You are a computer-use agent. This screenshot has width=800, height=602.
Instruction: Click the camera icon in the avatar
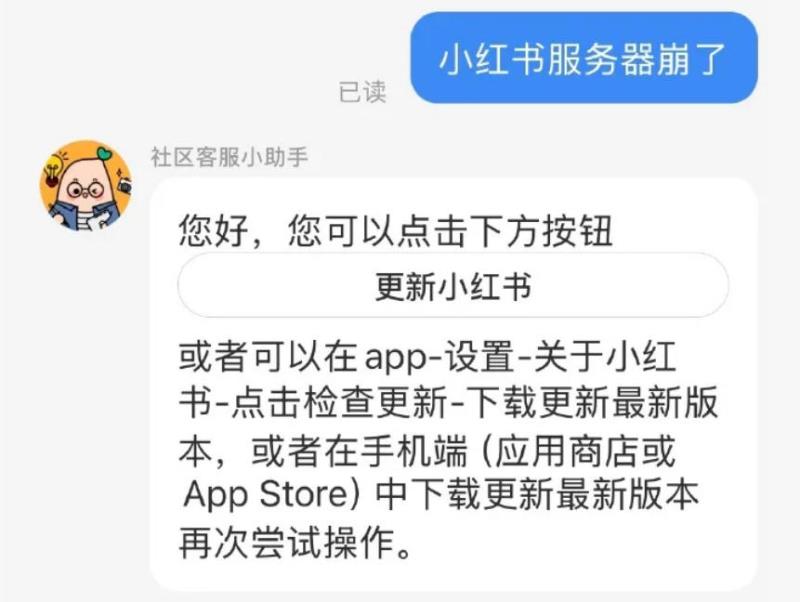coord(124,184)
